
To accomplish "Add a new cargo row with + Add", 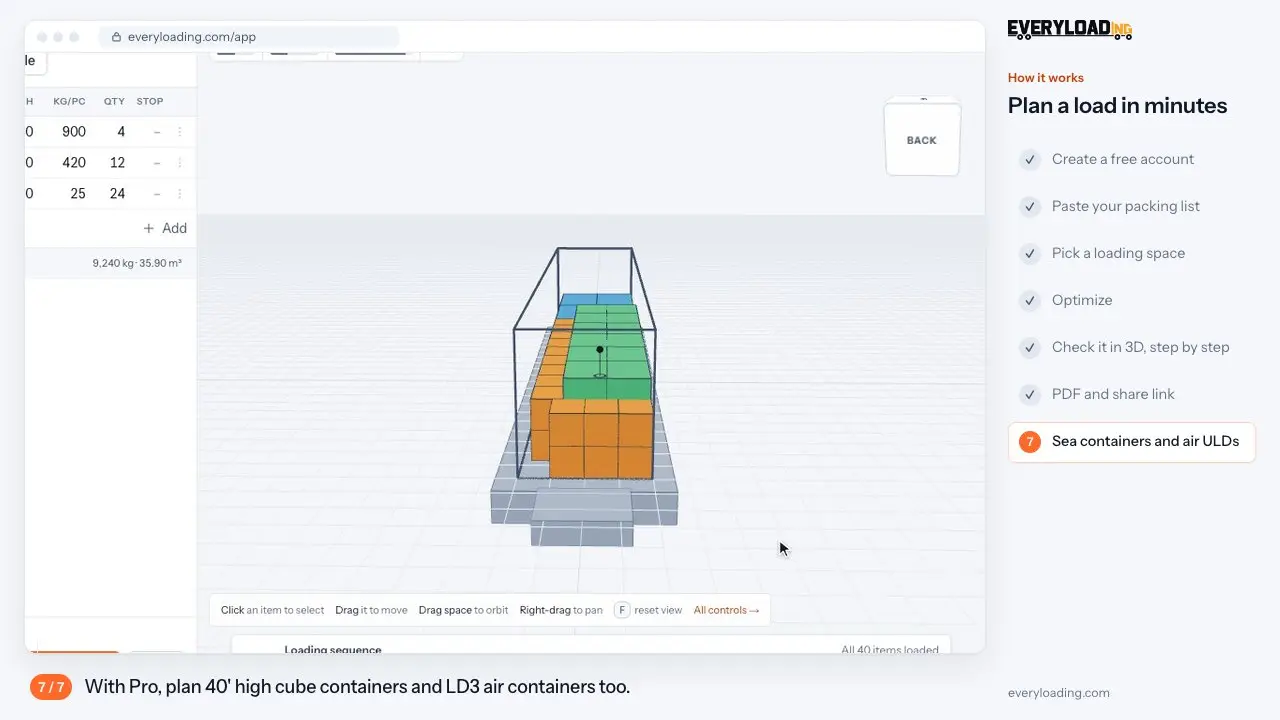I will tap(165, 228).
